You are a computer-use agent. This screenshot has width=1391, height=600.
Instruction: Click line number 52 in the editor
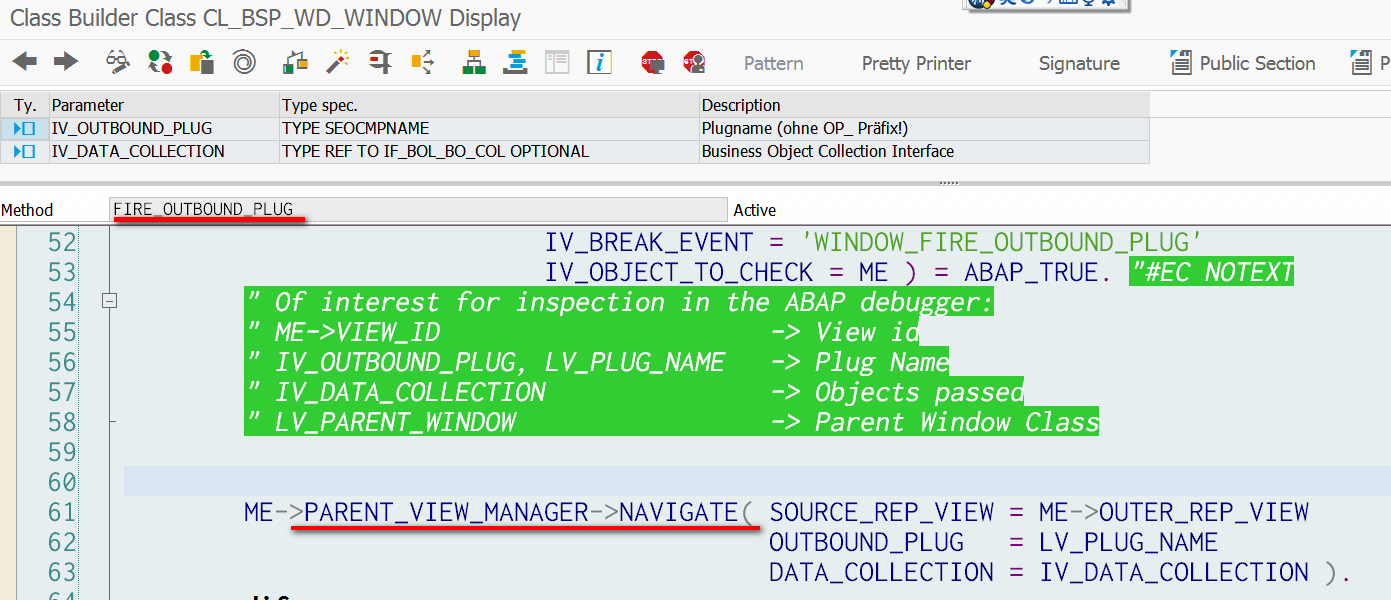click(x=62, y=242)
